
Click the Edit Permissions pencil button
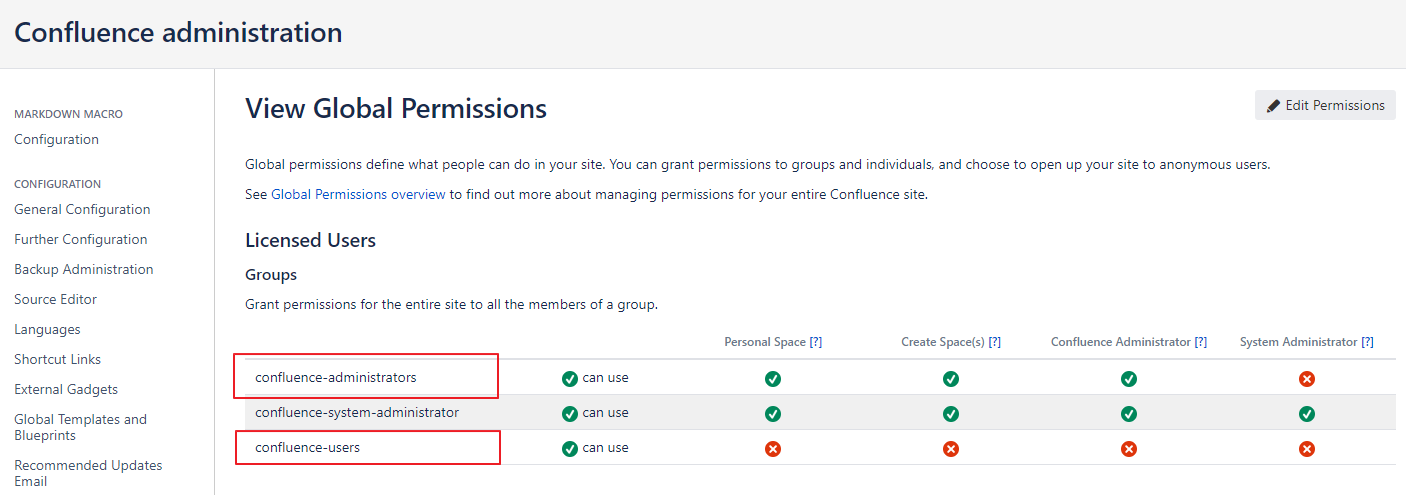click(1325, 105)
